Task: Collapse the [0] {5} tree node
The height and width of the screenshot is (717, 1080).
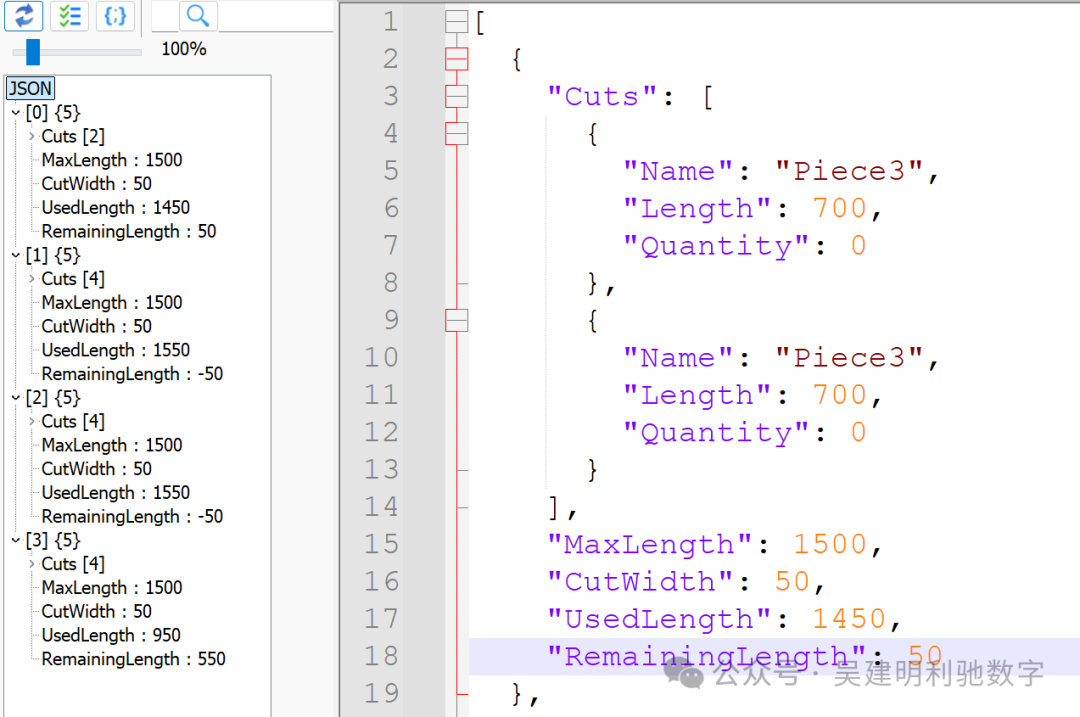Action: pyautogui.click(x=16, y=113)
